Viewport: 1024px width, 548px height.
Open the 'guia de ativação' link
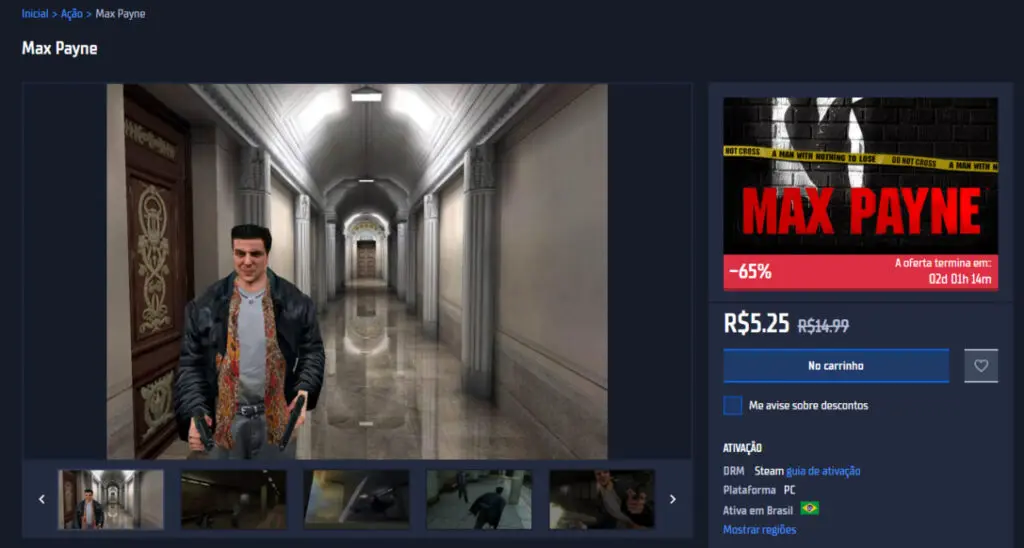coord(823,471)
